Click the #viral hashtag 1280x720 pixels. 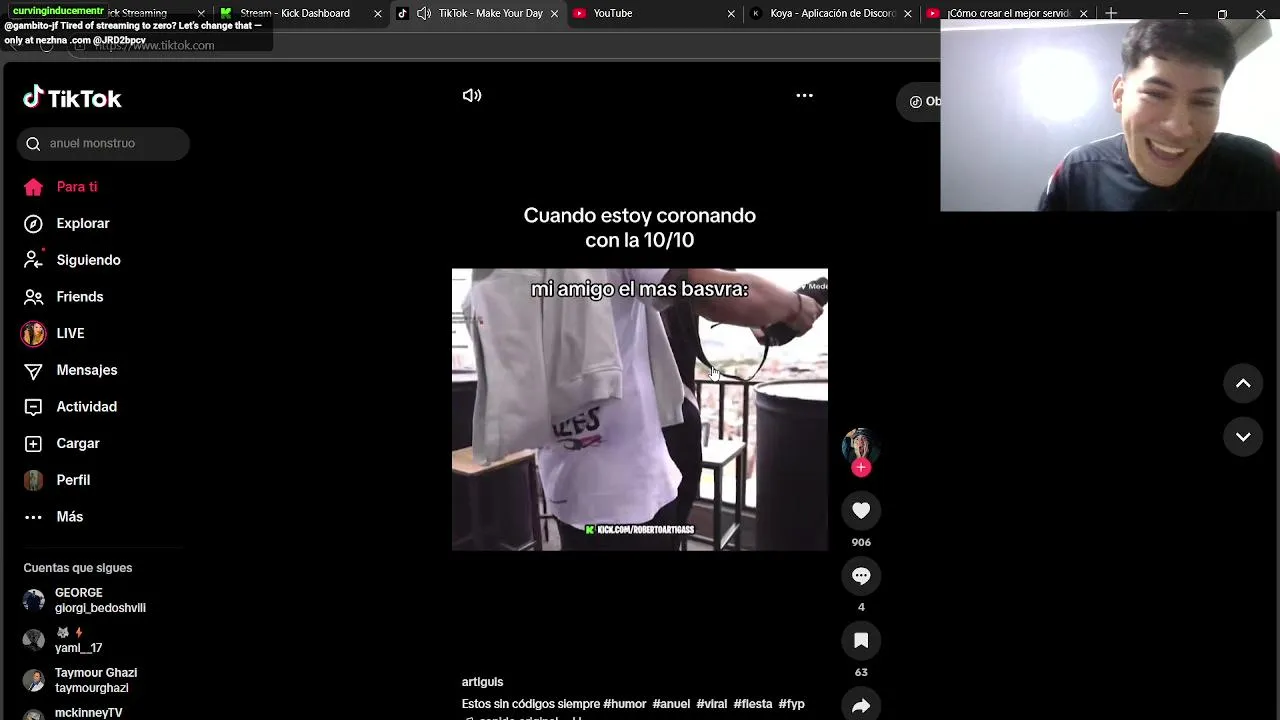[x=712, y=704]
